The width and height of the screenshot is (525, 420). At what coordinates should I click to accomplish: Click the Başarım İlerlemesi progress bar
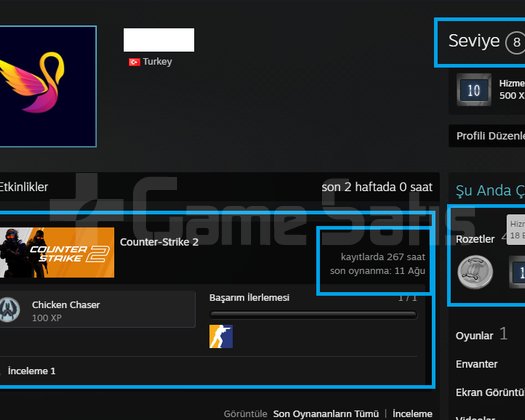[x=313, y=314]
